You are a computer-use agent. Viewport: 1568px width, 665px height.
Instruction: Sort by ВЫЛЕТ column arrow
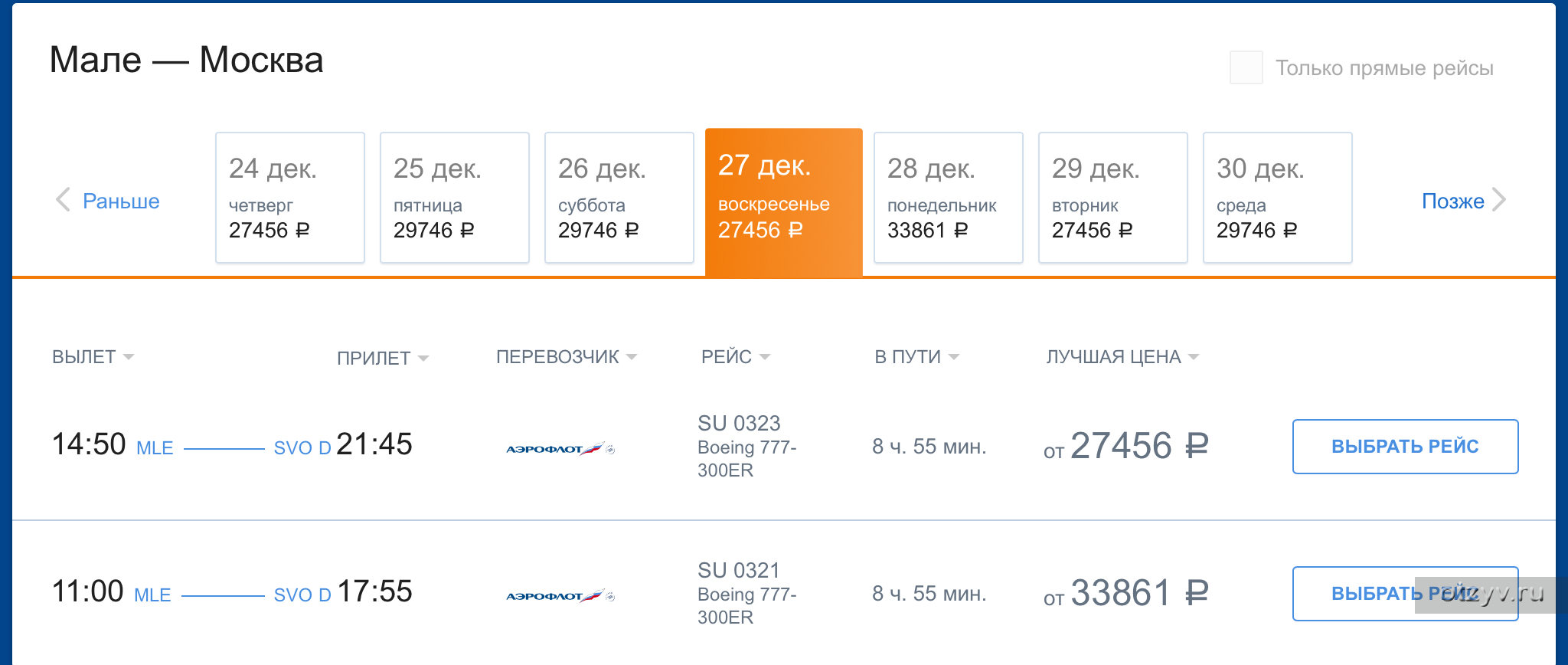pos(129,357)
